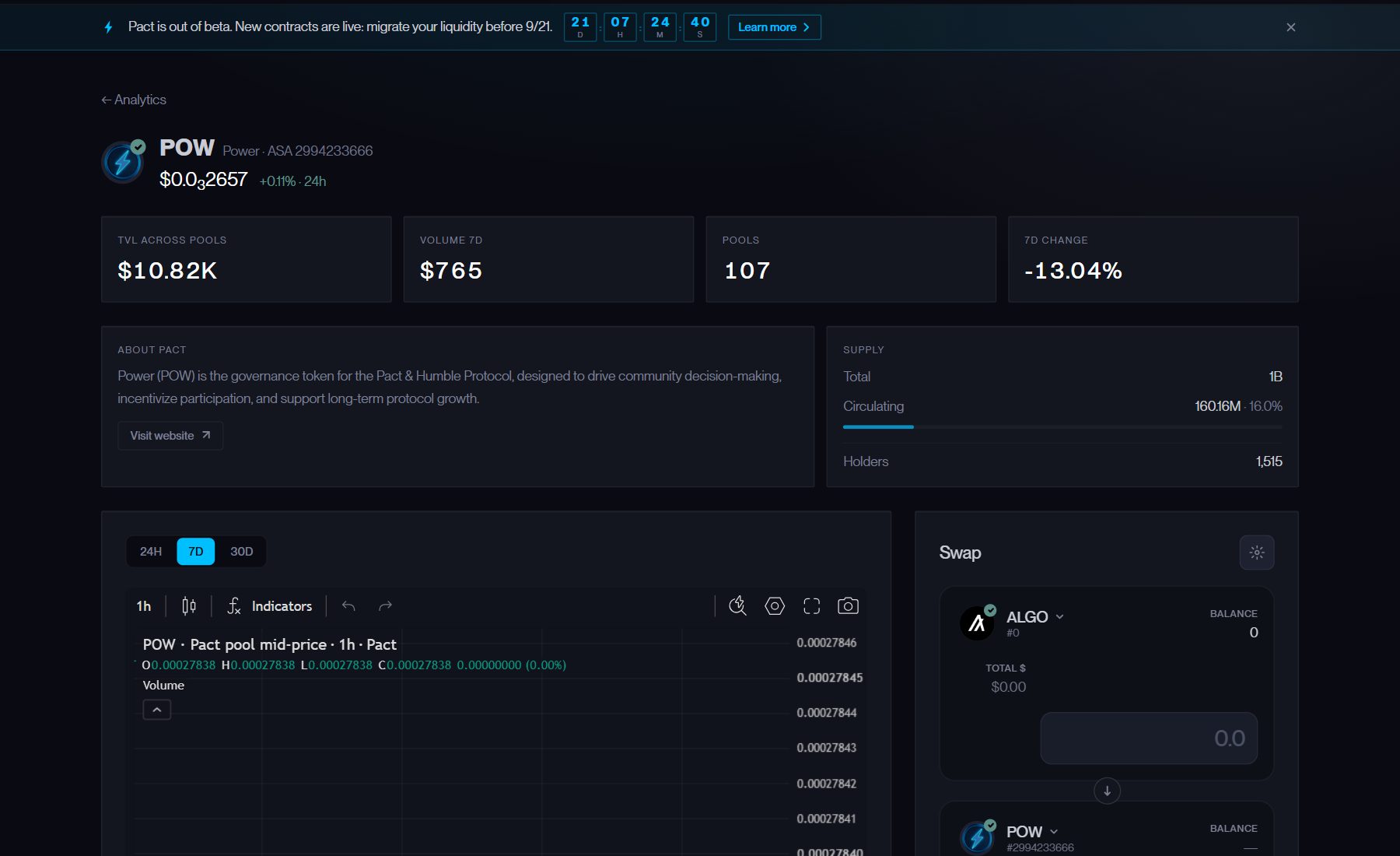Open the ALGO token dropdown

coord(1035,617)
